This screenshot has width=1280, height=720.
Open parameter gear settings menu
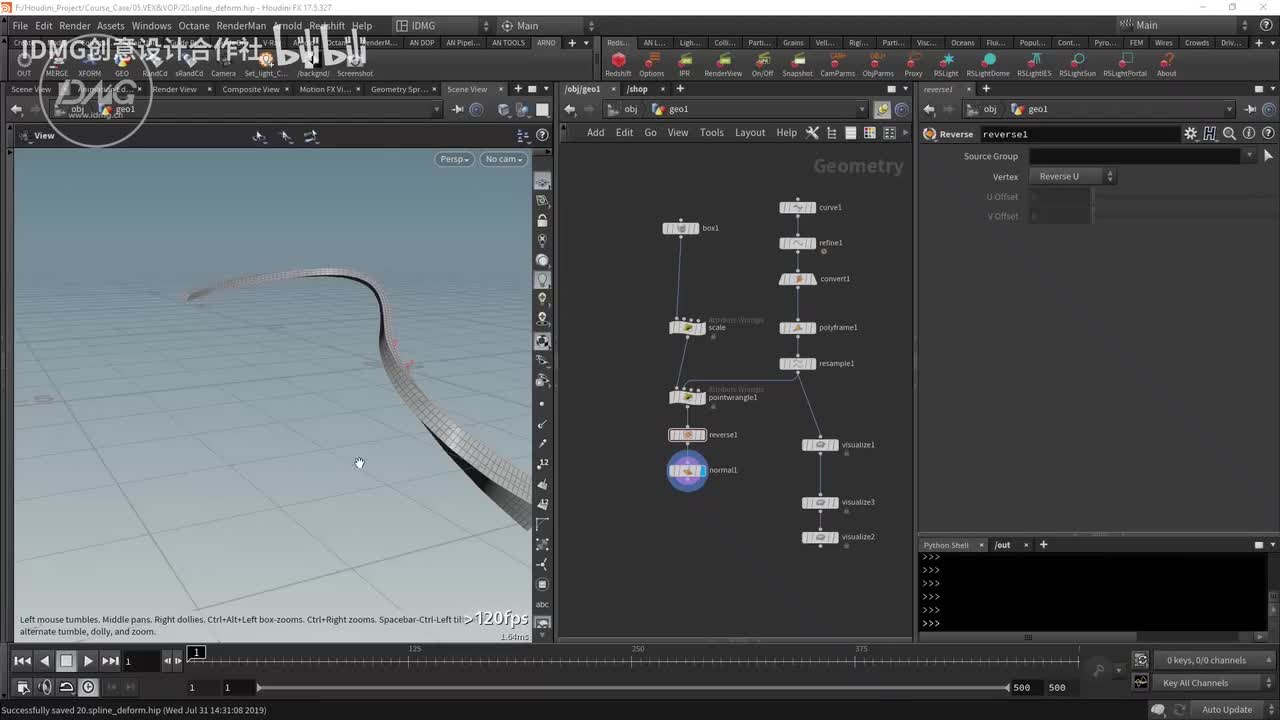1190,134
